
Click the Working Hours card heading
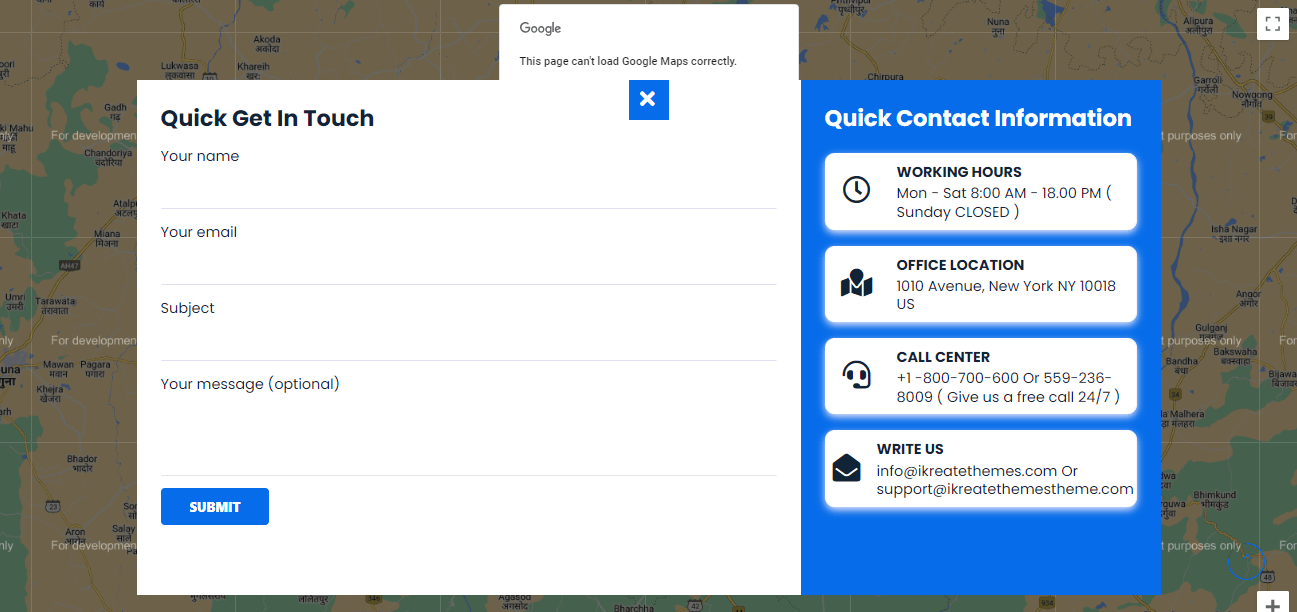(958, 172)
